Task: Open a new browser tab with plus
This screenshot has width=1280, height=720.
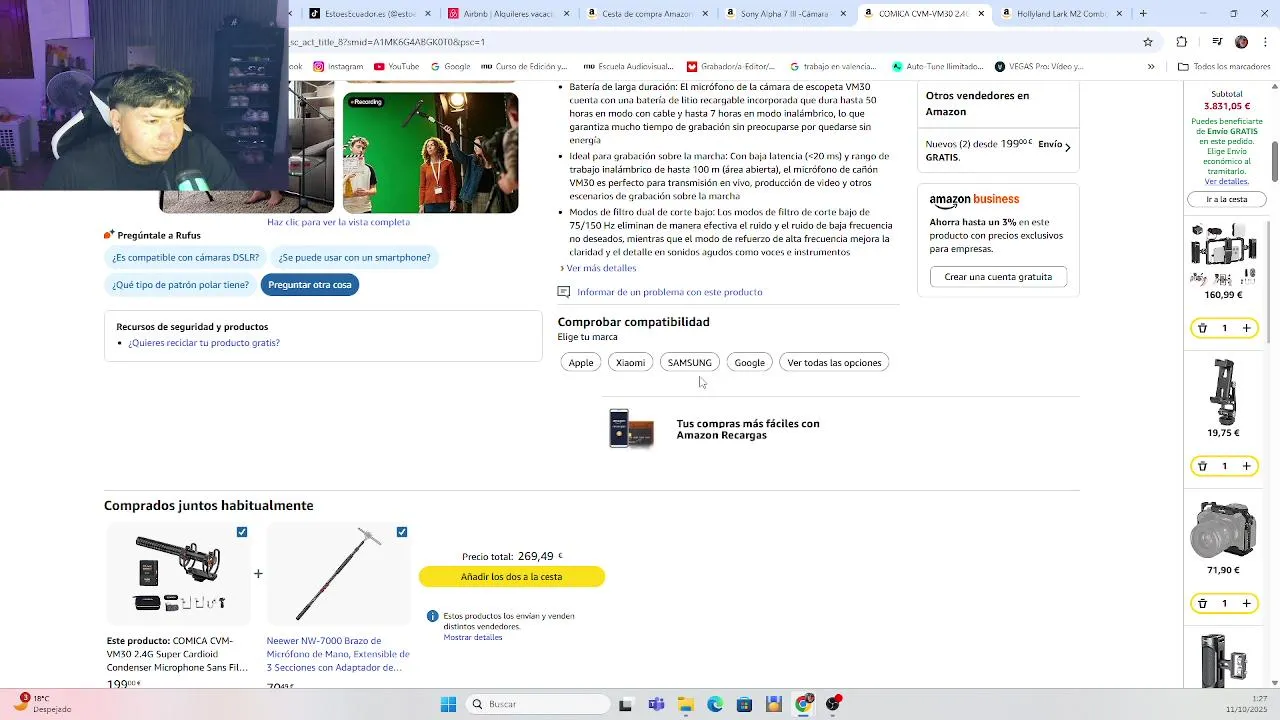Action: click(1143, 14)
